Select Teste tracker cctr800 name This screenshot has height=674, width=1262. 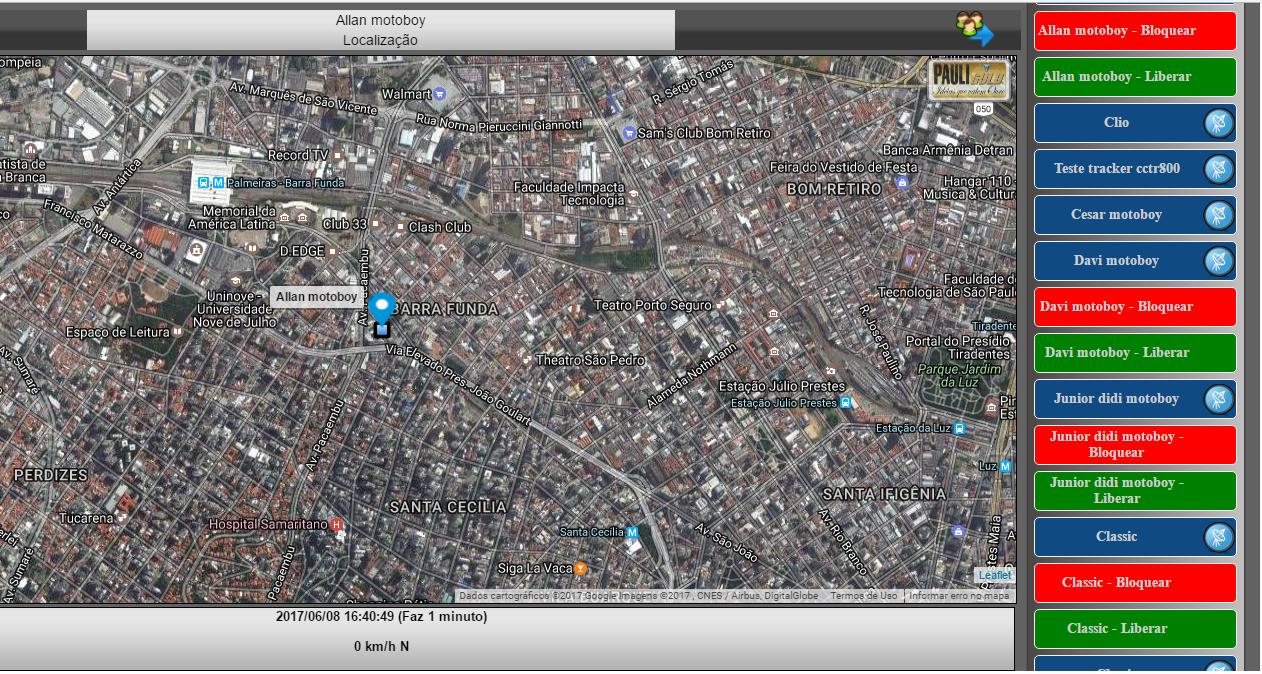coord(1117,169)
